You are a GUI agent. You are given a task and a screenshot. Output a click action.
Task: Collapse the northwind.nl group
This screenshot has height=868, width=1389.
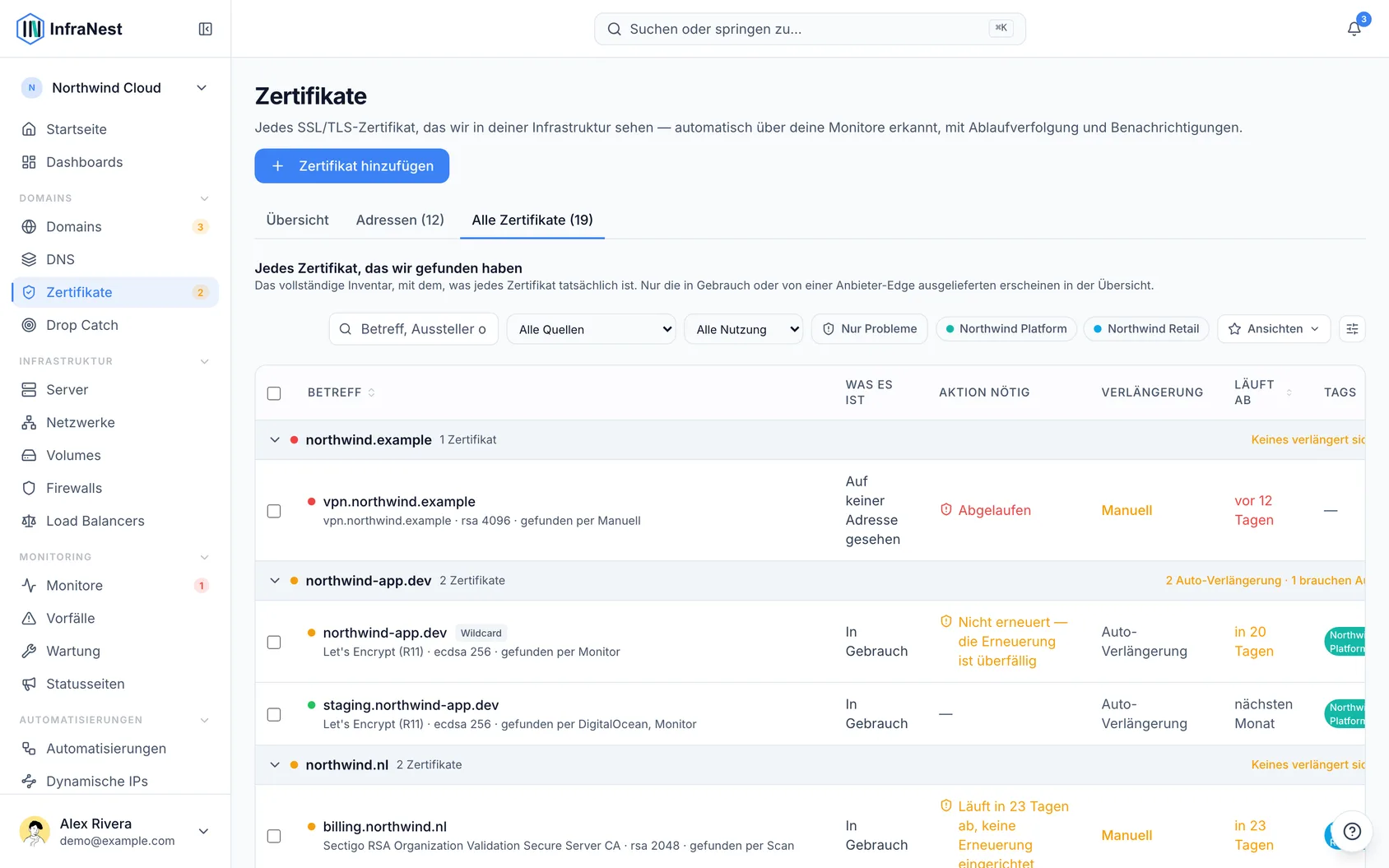click(x=275, y=765)
